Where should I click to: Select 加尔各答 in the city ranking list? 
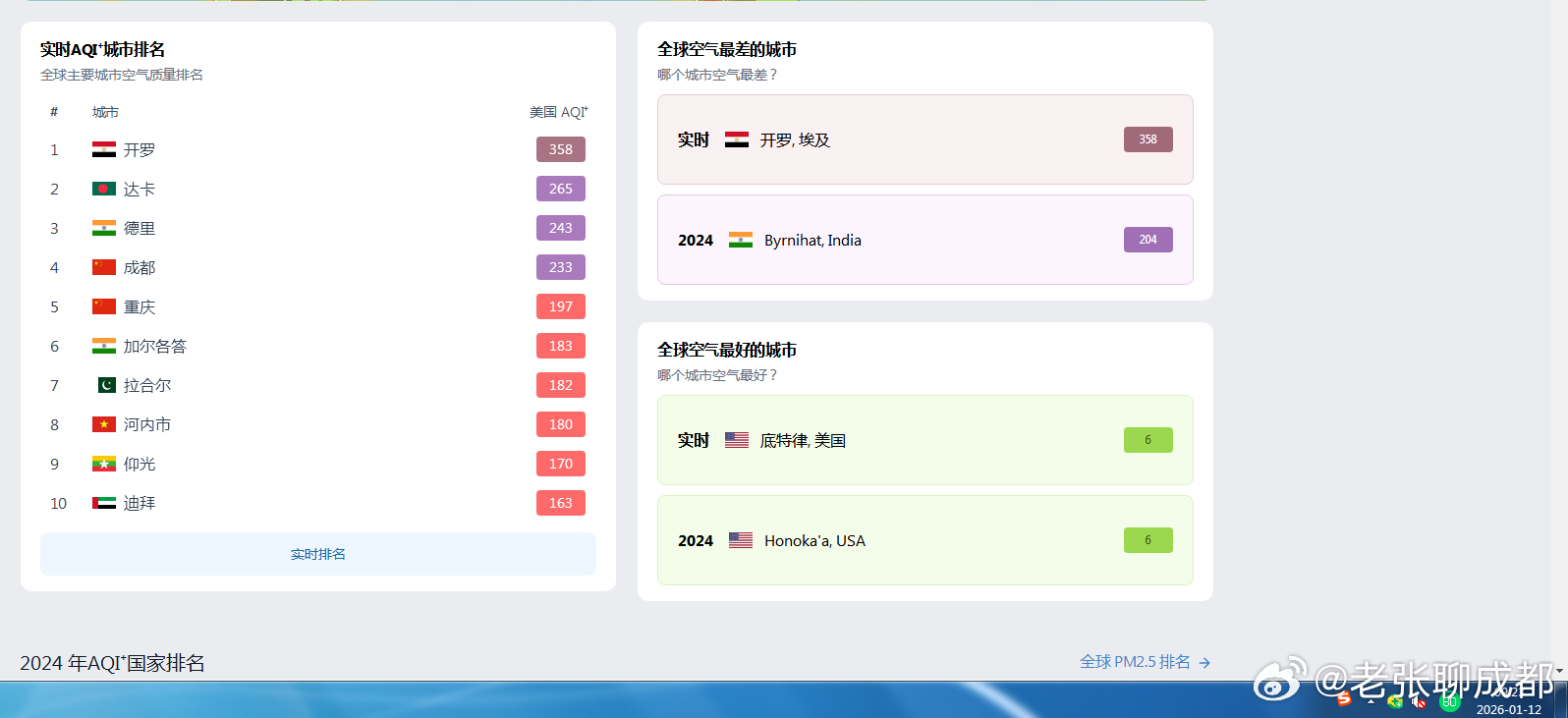point(155,346)
